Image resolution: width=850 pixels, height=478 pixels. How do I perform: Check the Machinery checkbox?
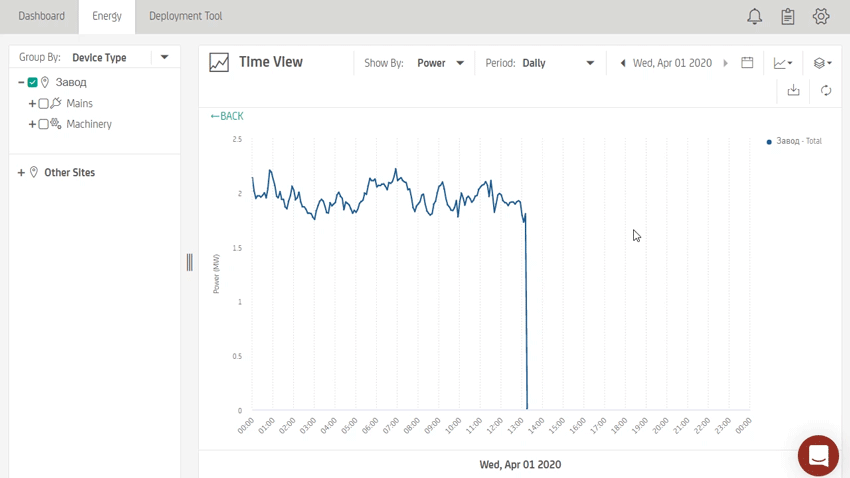pyautogui.click(x=43, y=125)
